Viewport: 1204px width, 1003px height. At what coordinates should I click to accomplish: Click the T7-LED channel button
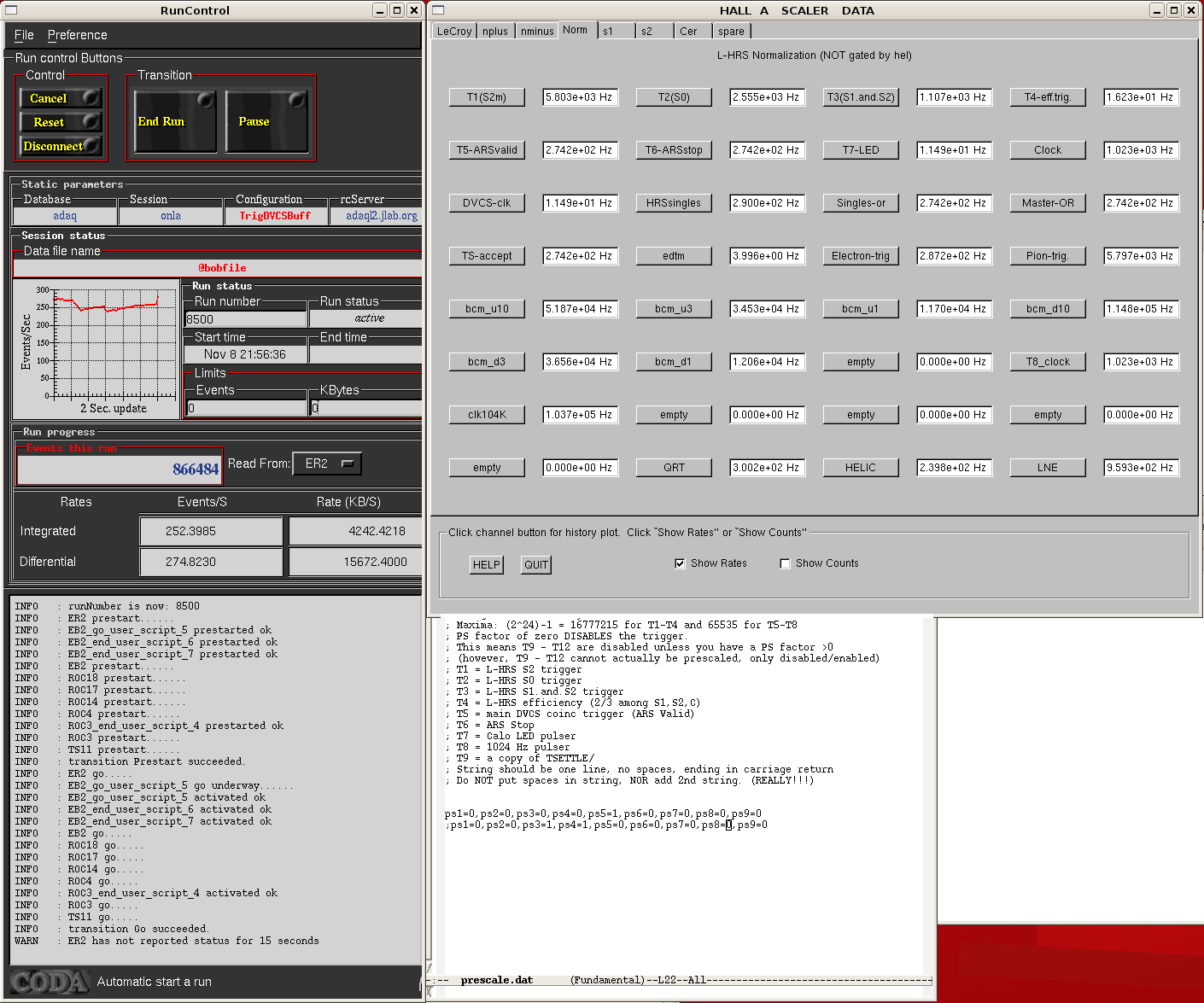click(x=861, y=150)
